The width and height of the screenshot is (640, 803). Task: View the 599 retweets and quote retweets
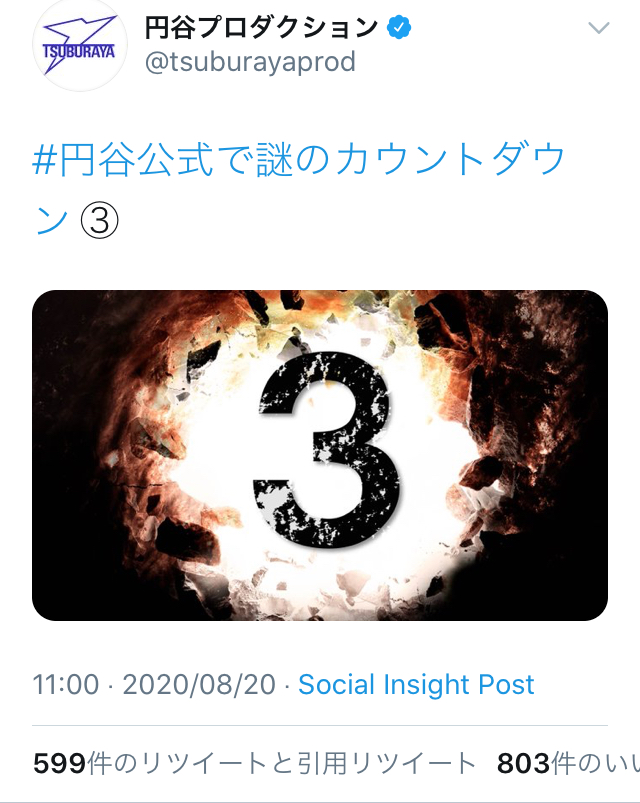pyautogui.click(x=254, y=764)
